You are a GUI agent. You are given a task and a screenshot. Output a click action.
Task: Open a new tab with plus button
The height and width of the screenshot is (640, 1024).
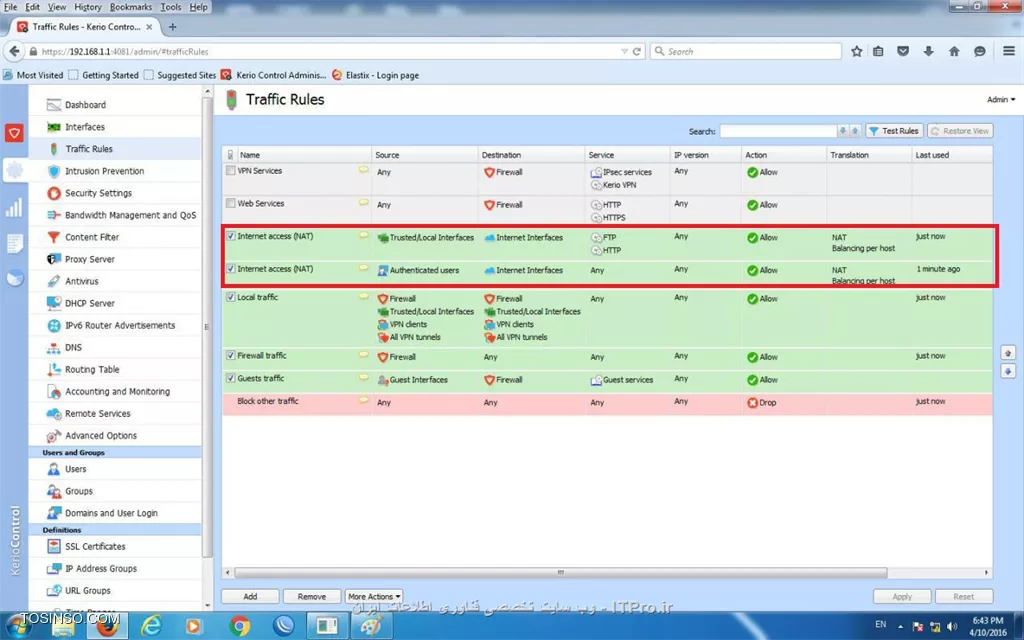pos(172,27)
